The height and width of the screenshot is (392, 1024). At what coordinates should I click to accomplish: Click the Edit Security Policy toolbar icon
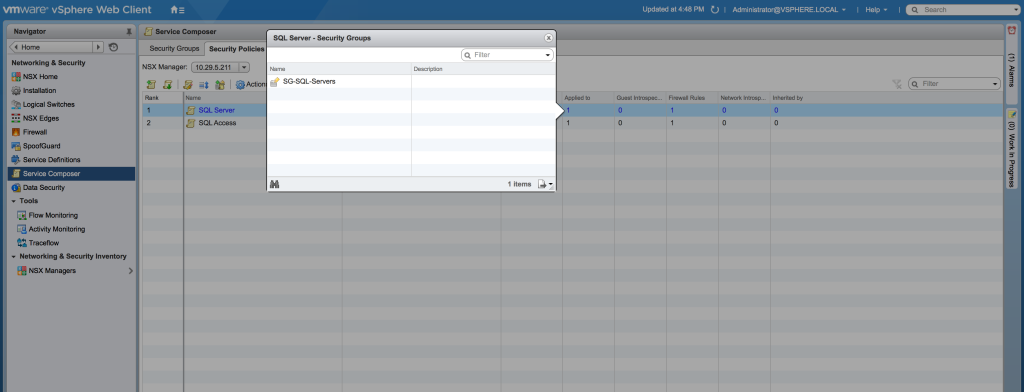point(187,84)
